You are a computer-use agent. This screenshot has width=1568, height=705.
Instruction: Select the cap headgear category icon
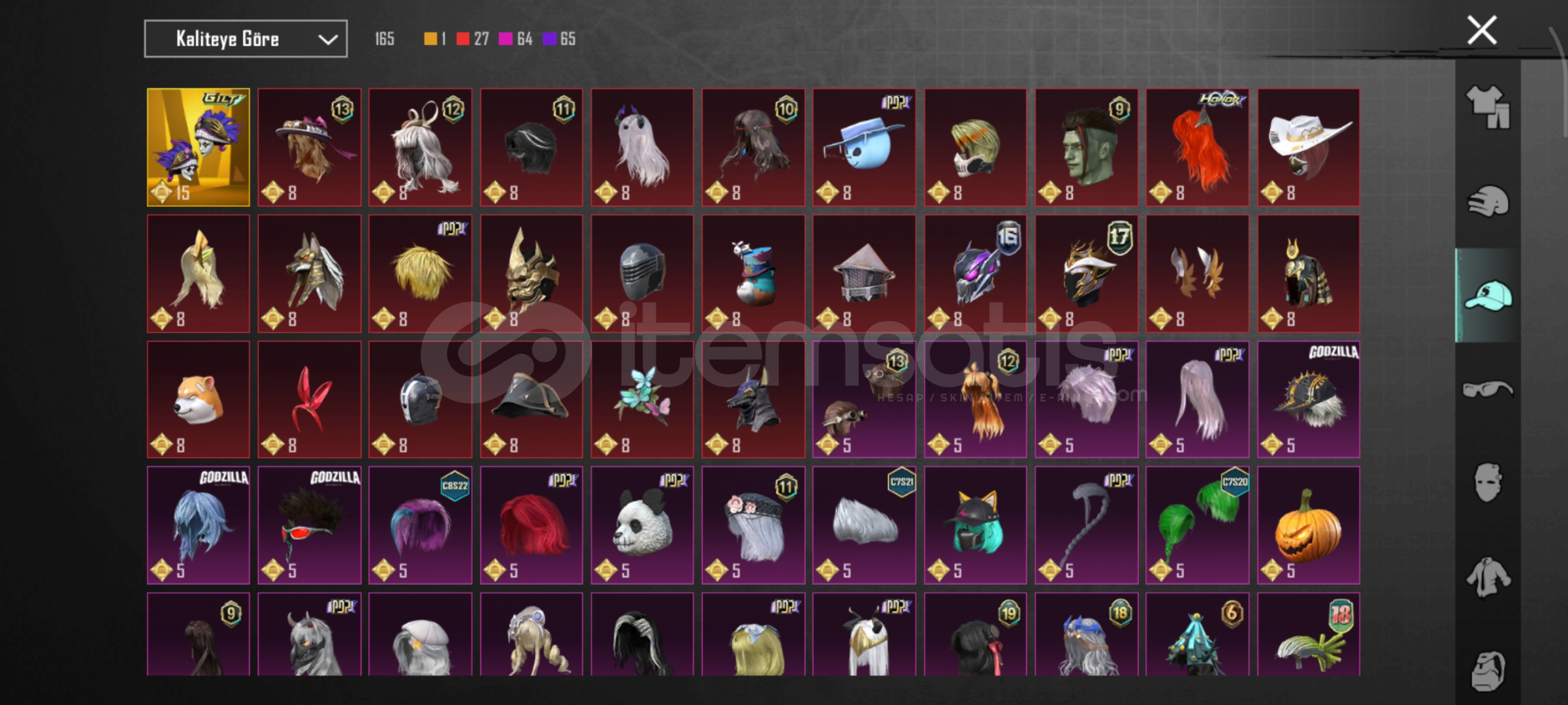(1488, 296)
